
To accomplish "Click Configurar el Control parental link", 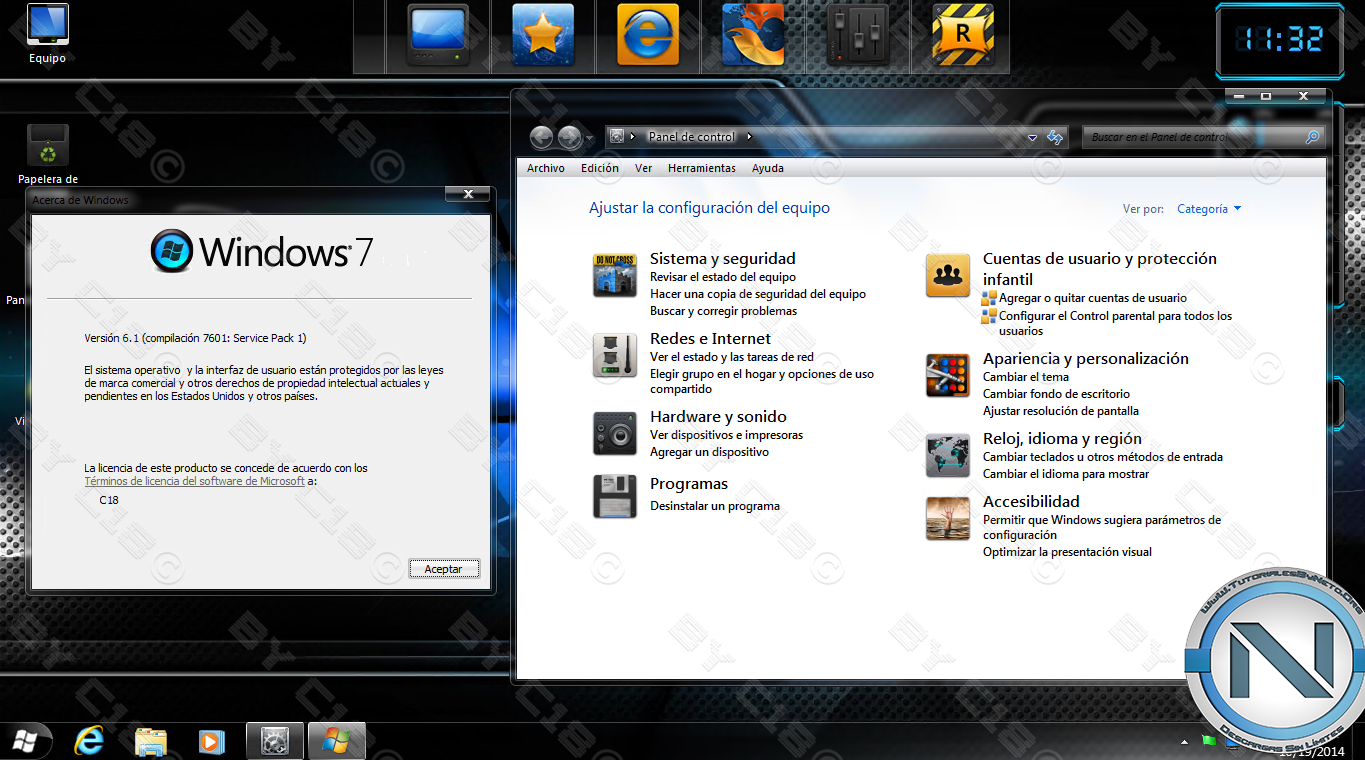I will (1115, 323).
